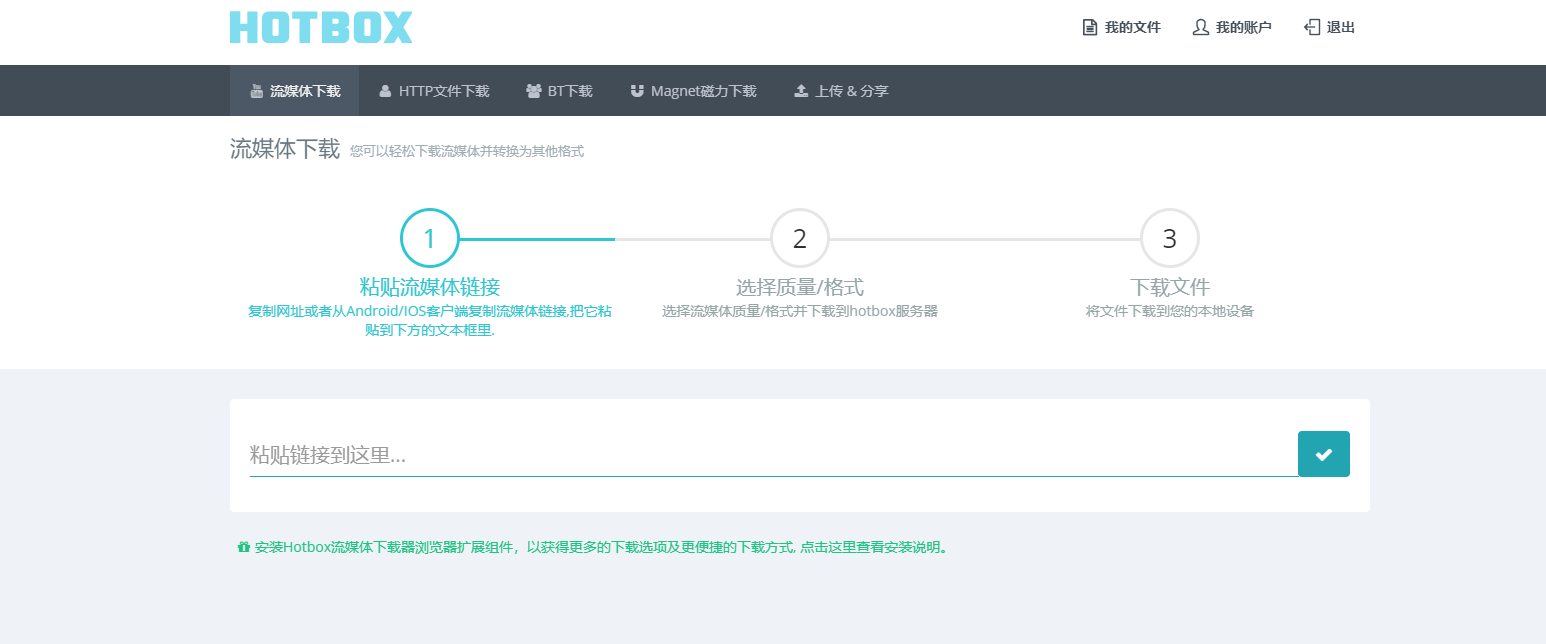The image size is (1546, 644).
Task: Click the YouTube icon in 流媒体下载 tab
Action: coord(257,91)
